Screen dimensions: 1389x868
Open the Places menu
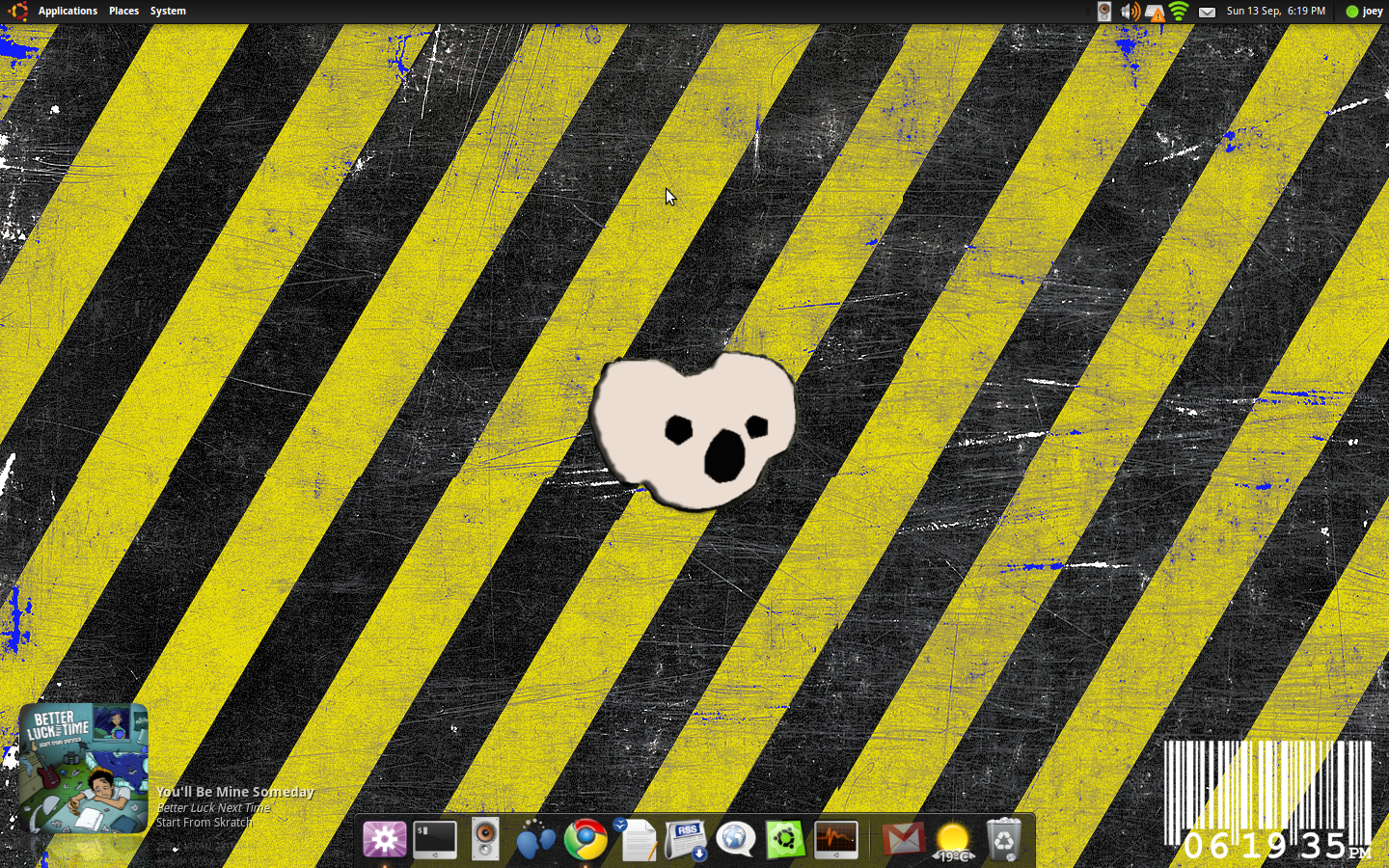click(123, 12)
